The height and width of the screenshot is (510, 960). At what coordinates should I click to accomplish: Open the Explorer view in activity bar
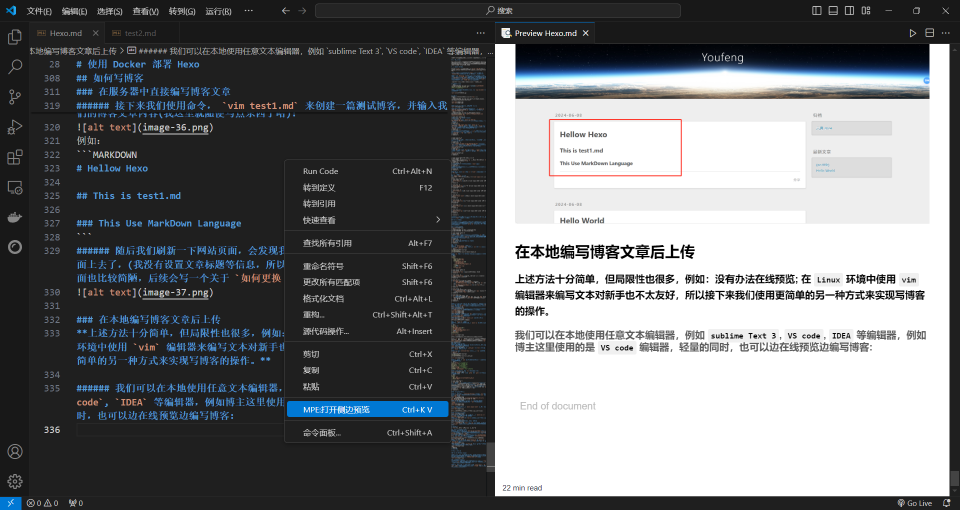tap(15, 37)
